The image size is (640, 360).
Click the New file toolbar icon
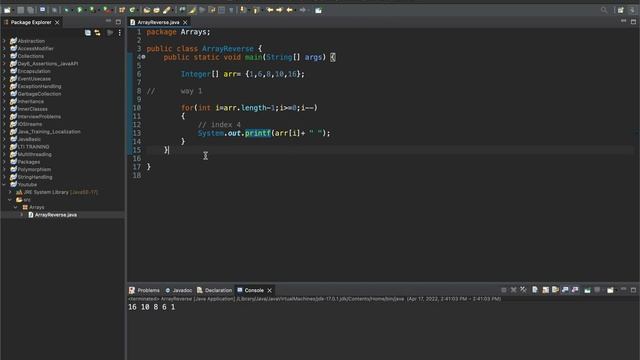coord(7,10)
